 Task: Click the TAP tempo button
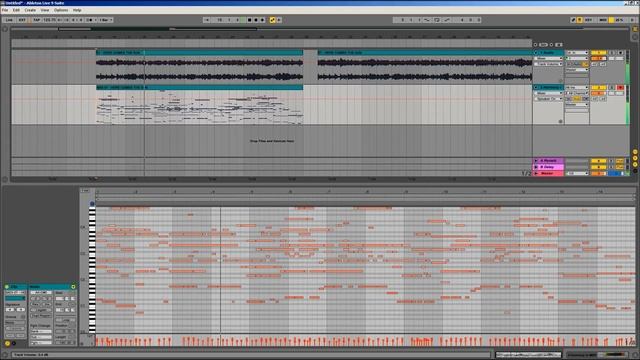pyautogui.click(x=37, y=20)
